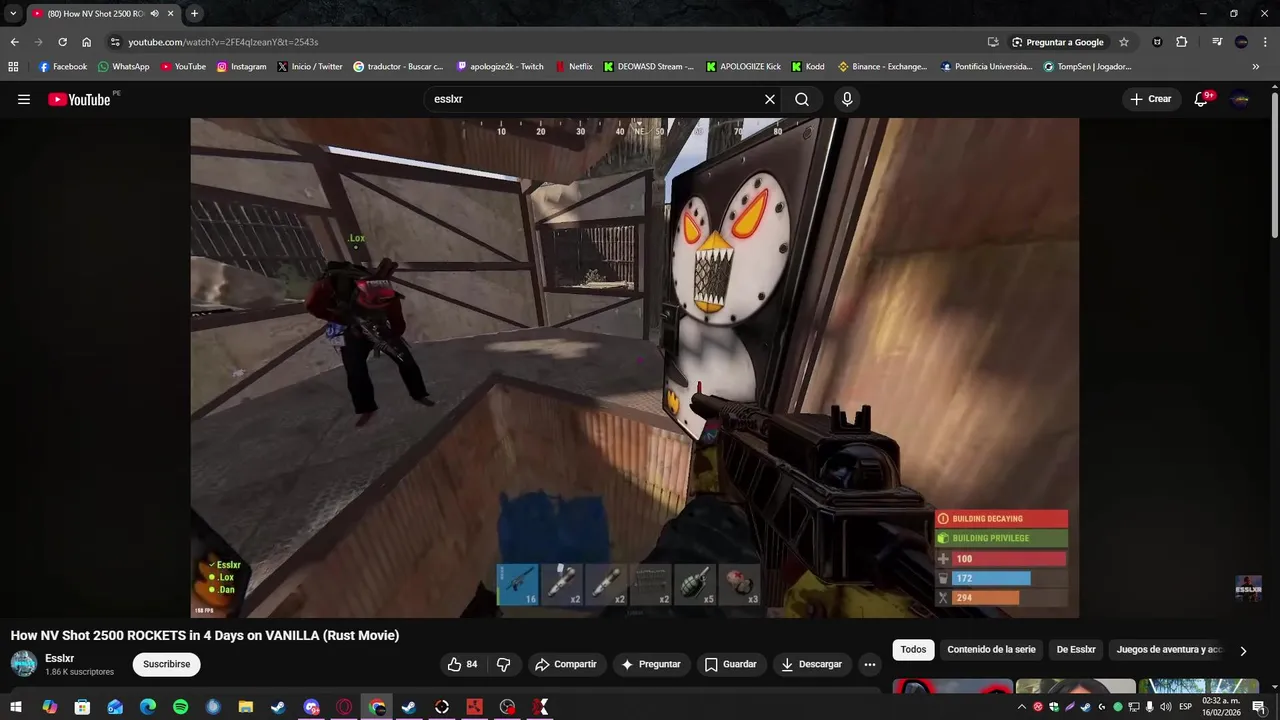
Task: Select Contenido de la serie chip
Action: click(991, 650)
